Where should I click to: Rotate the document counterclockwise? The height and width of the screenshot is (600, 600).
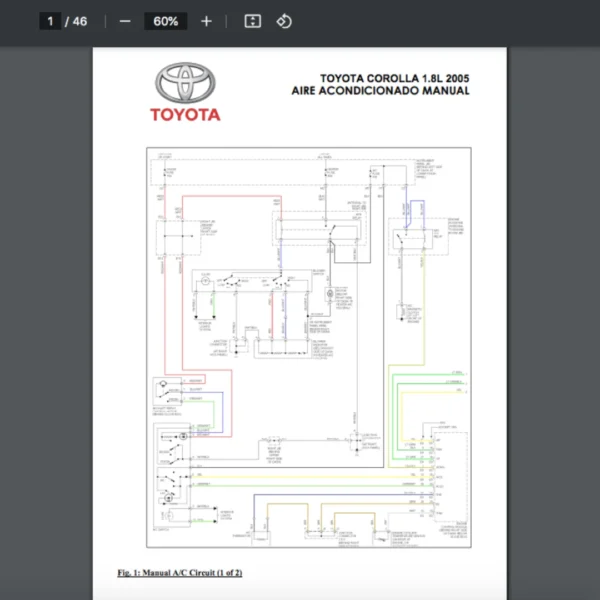coord(284,21)
